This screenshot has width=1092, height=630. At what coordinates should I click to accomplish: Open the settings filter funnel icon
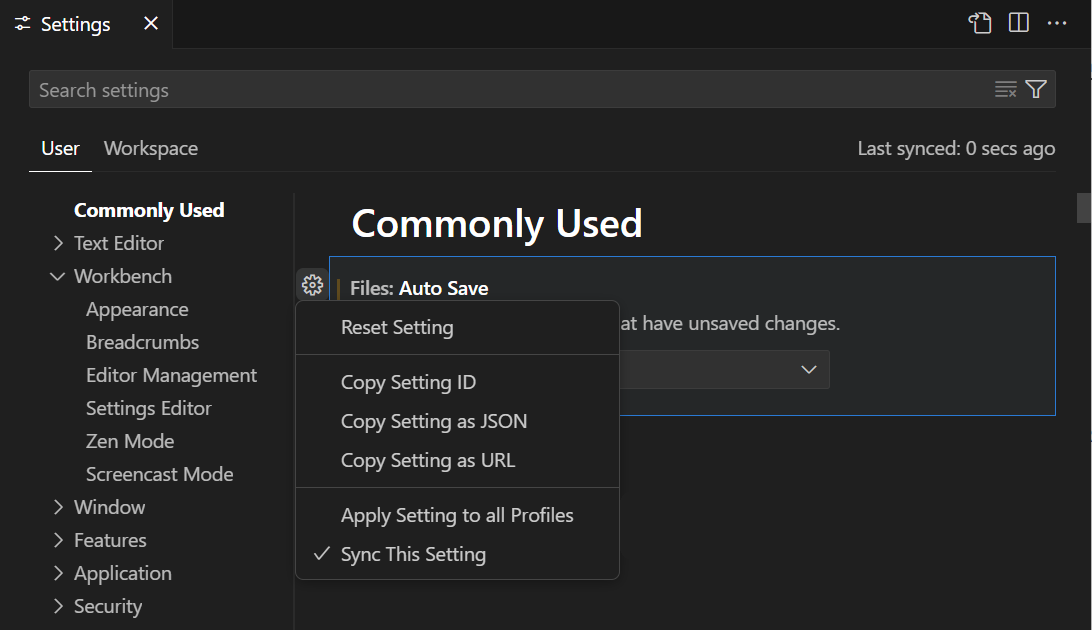pos(1036,89)
